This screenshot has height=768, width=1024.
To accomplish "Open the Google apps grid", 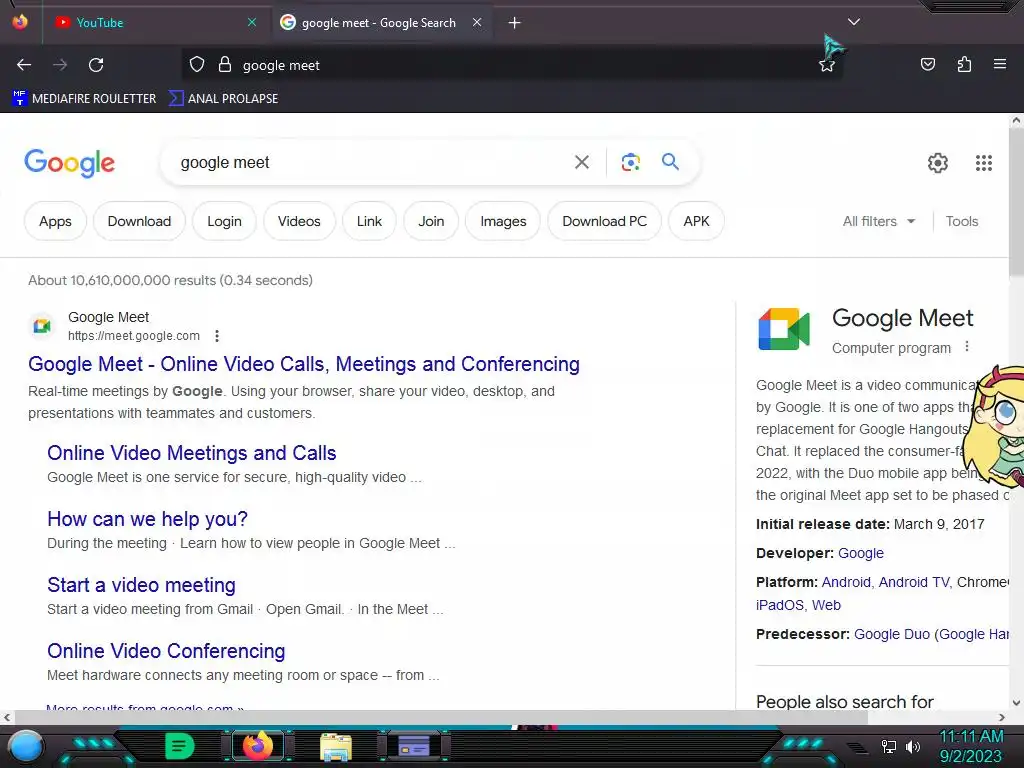I will pos(984,163).
